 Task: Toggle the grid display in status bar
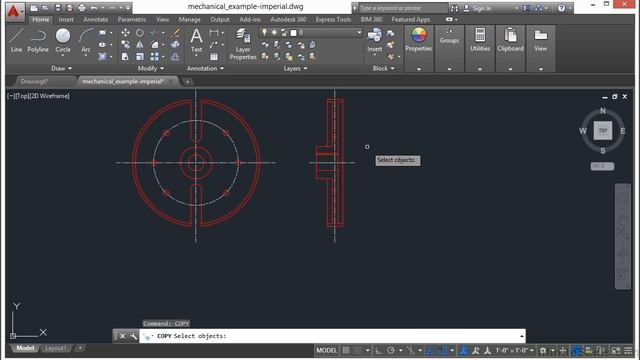(346, 350)
